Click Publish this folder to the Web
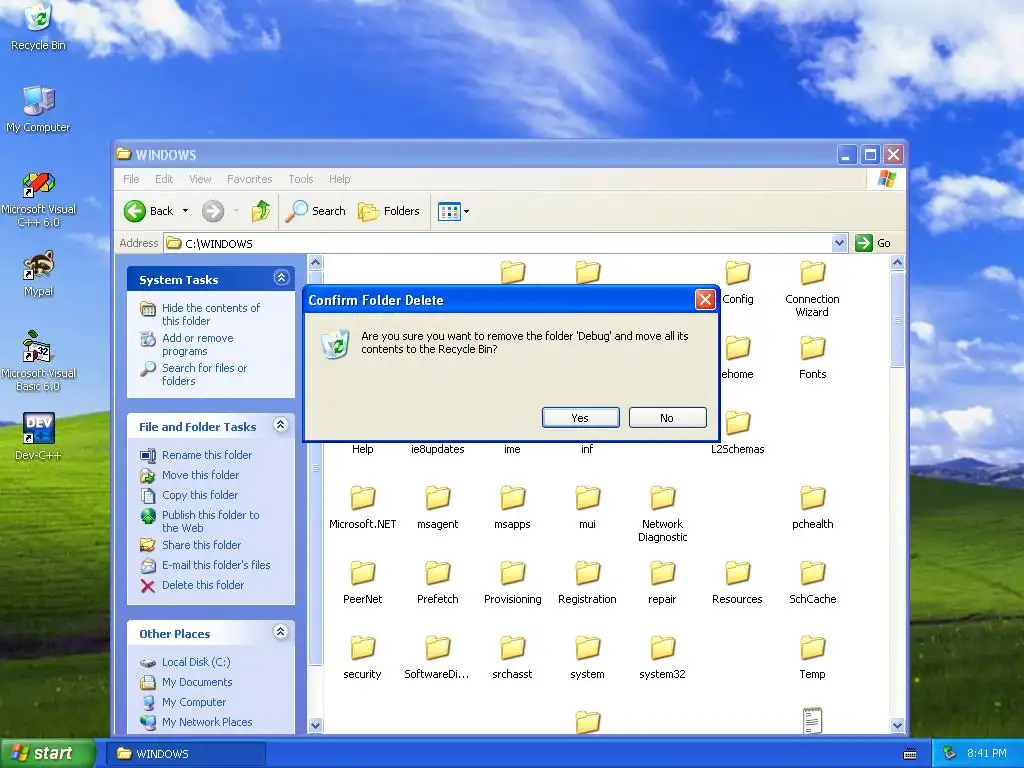 [x=210, y=521]
